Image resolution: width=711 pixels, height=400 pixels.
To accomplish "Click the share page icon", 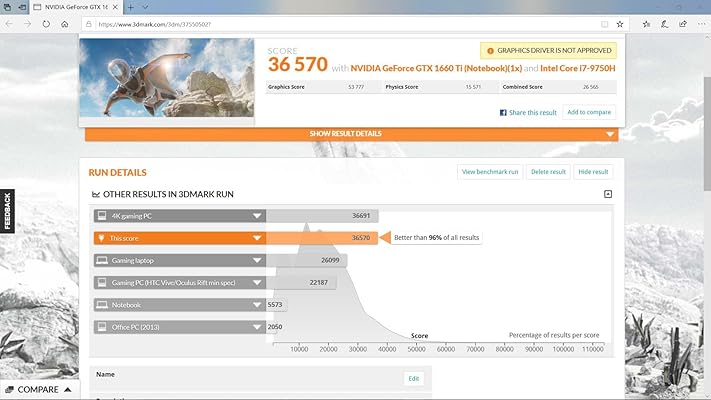I will (x=683, y=24).
